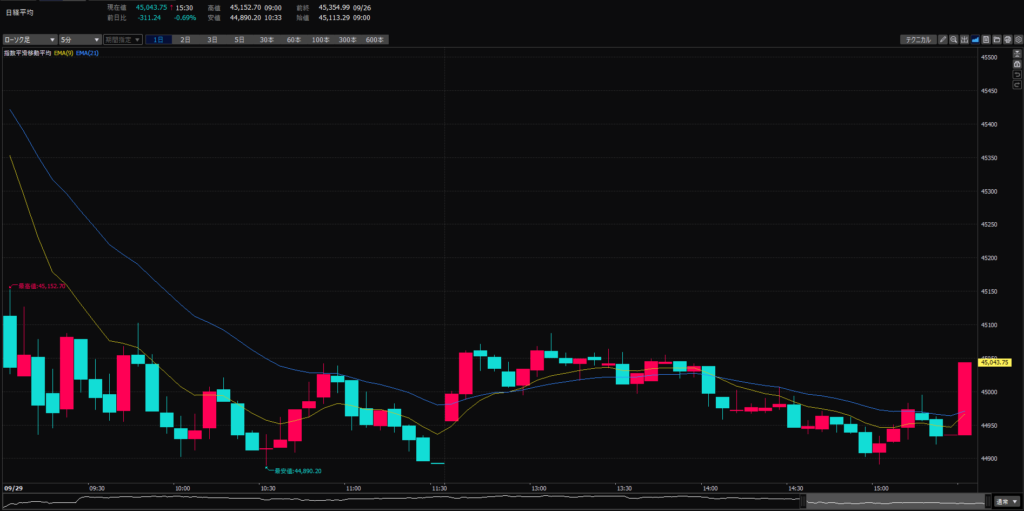Toggle the blue area chart icon
This screenshot has height=511, width=1024.
975,40
